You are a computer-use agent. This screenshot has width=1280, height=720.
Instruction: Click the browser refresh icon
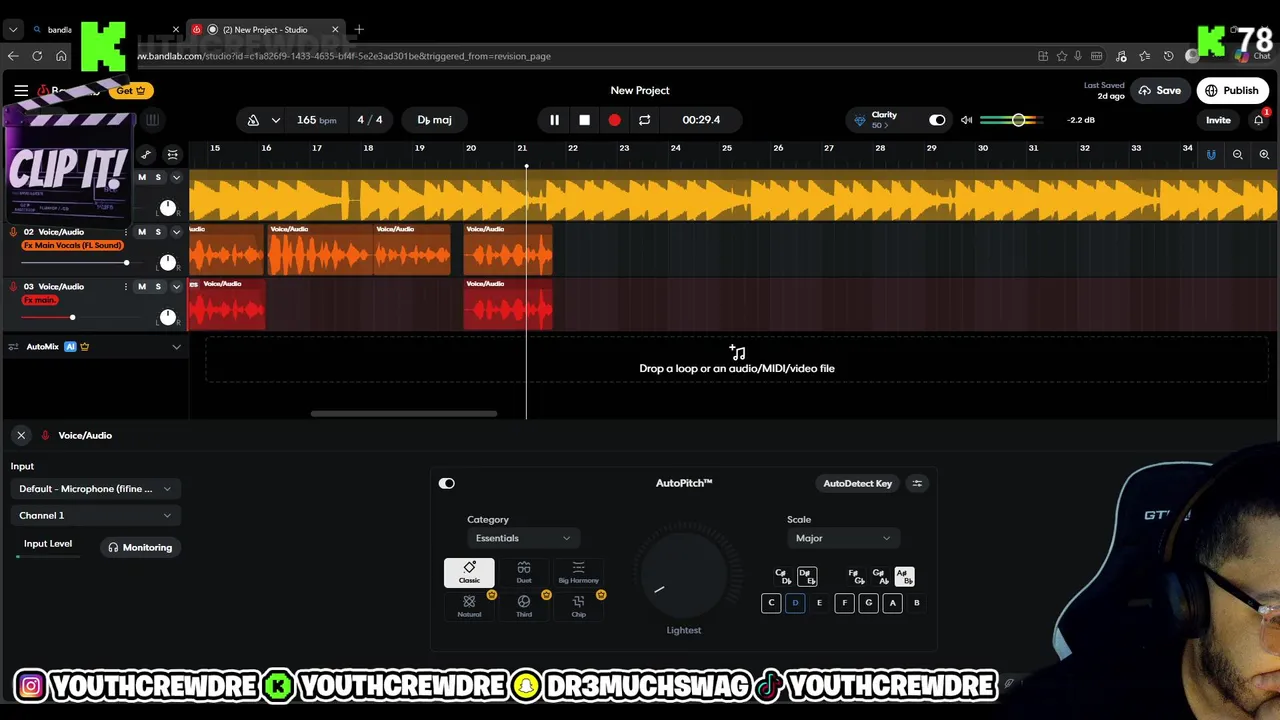tap(37, 56)
